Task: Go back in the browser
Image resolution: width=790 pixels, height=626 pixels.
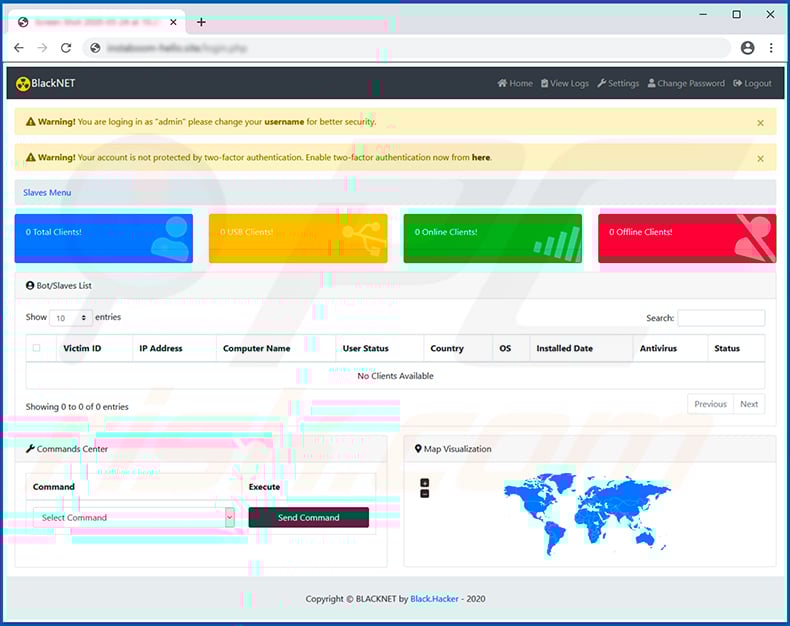Action: [x=19, y=48]
